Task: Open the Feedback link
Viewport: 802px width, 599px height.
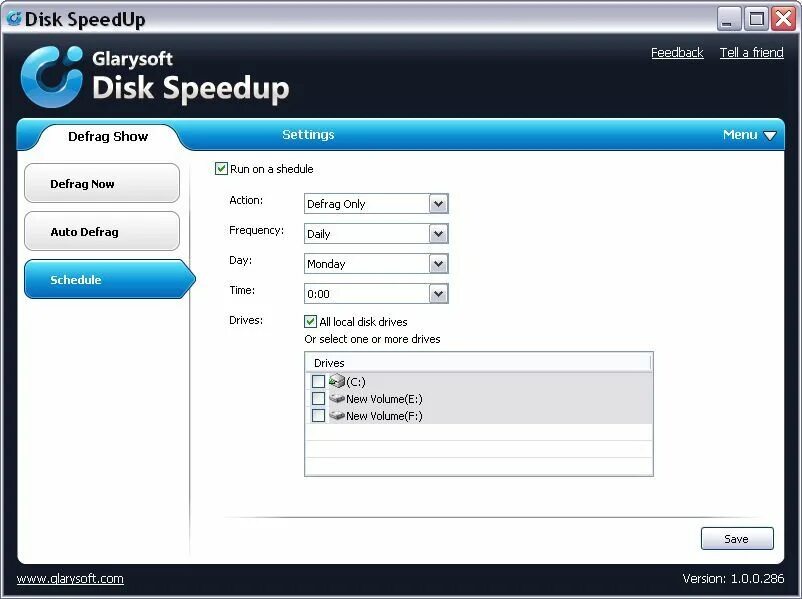Action: (677, 53)
